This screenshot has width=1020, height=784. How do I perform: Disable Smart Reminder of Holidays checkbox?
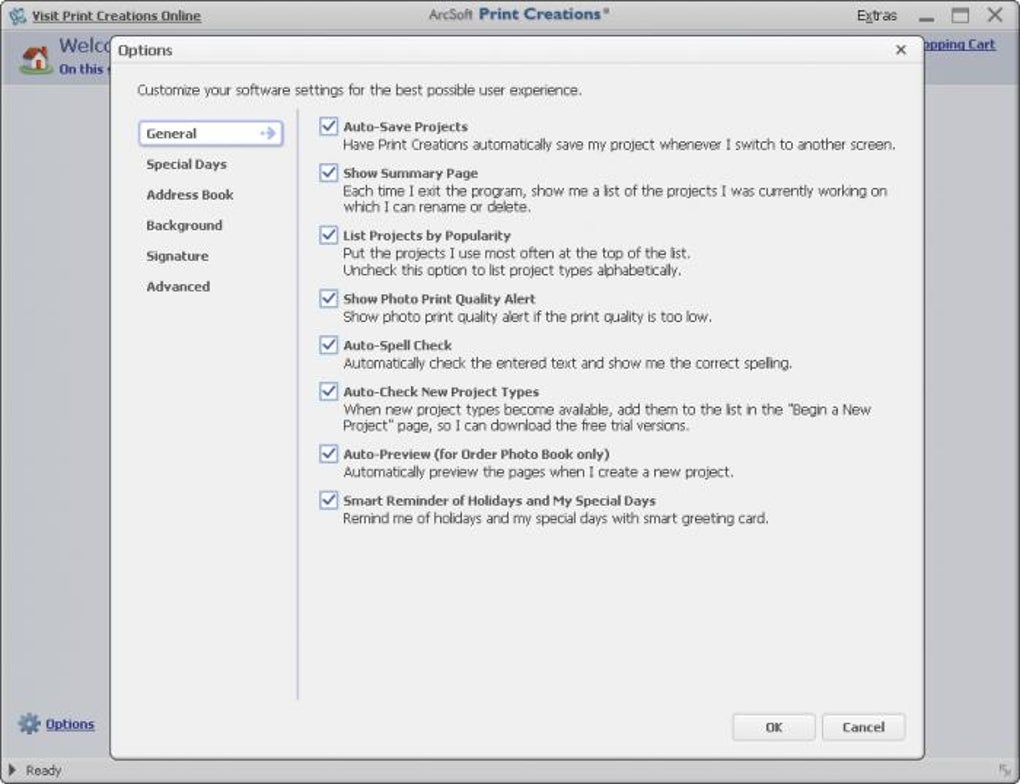point(329,500)
